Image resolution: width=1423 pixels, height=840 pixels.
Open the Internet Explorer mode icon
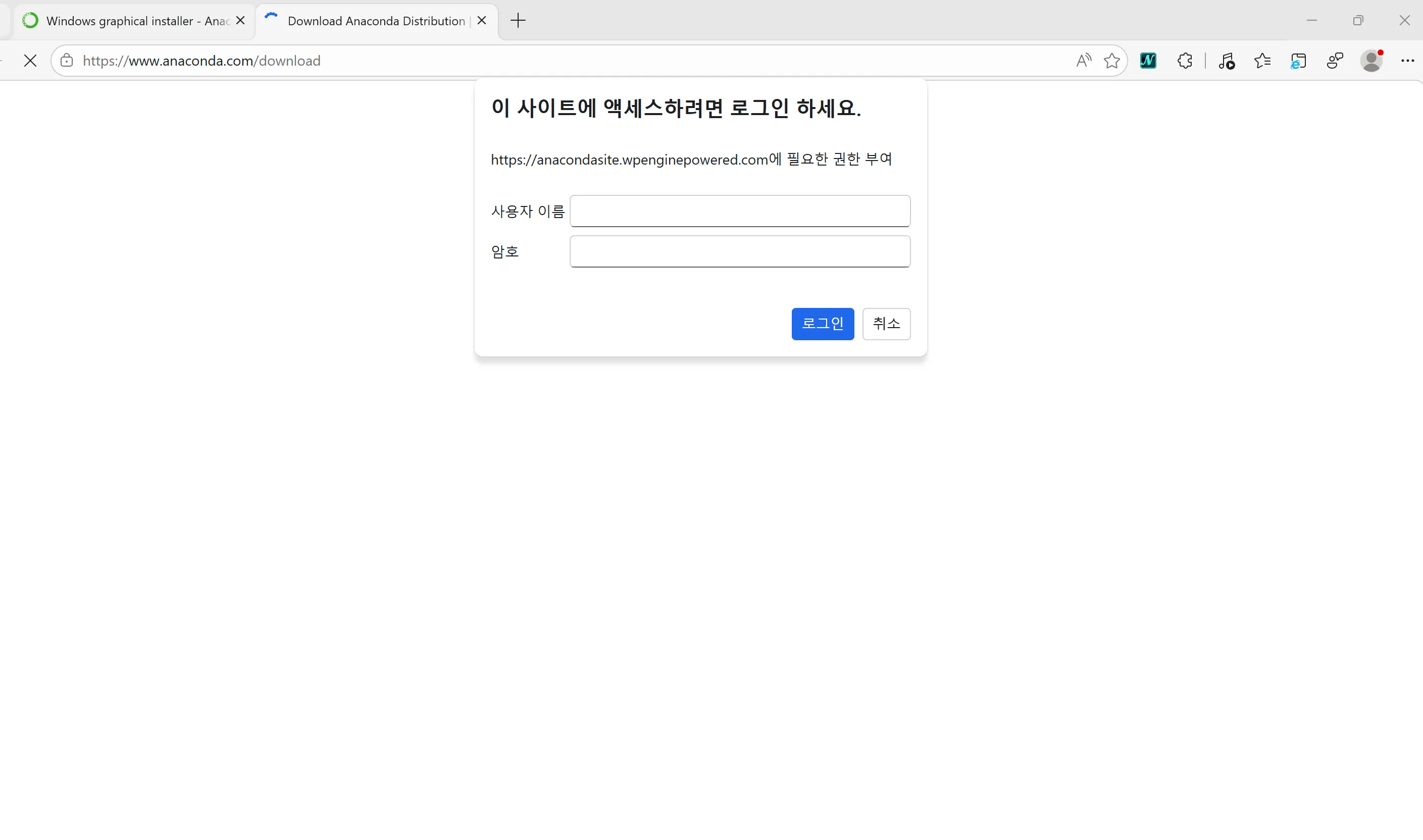1298,61
